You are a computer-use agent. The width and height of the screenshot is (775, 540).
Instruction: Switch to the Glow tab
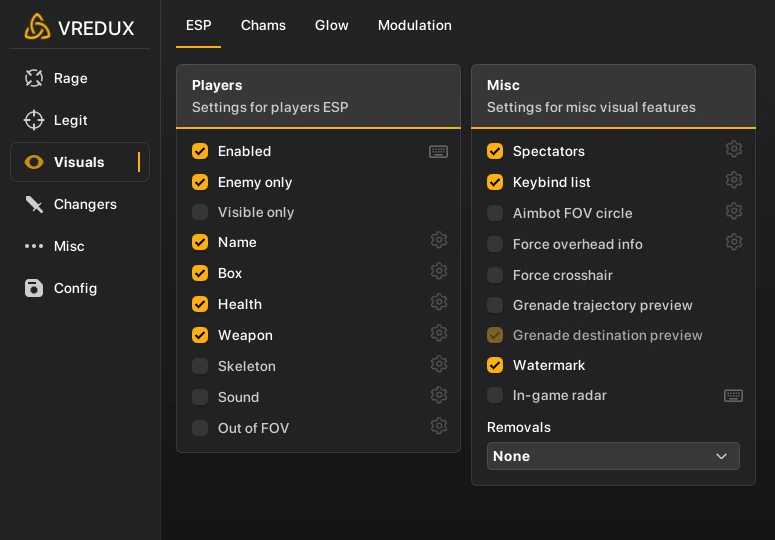(x=332, y=25)
